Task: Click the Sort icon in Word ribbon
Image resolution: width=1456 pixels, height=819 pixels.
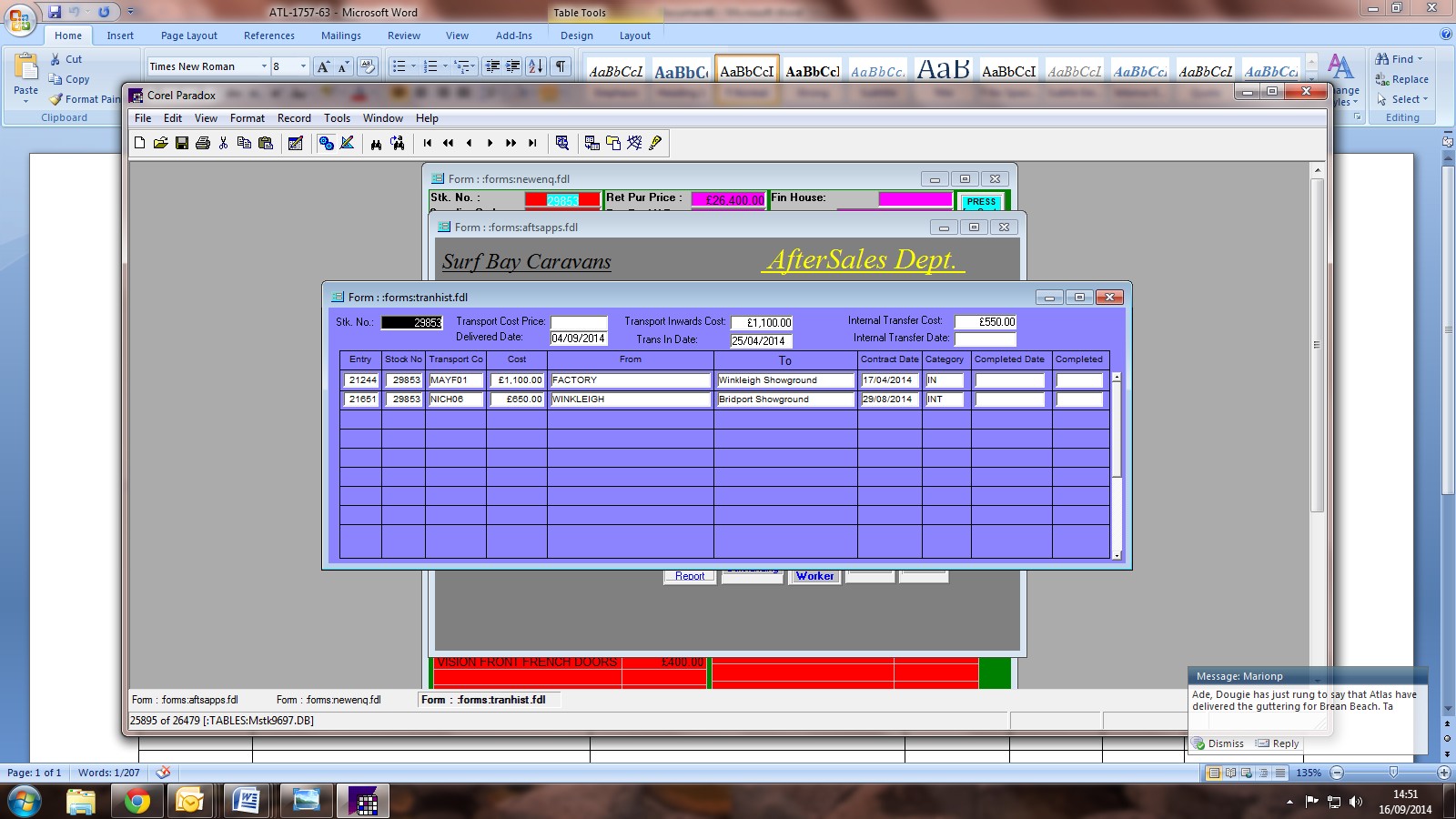Action: click(x=536, y=66)
